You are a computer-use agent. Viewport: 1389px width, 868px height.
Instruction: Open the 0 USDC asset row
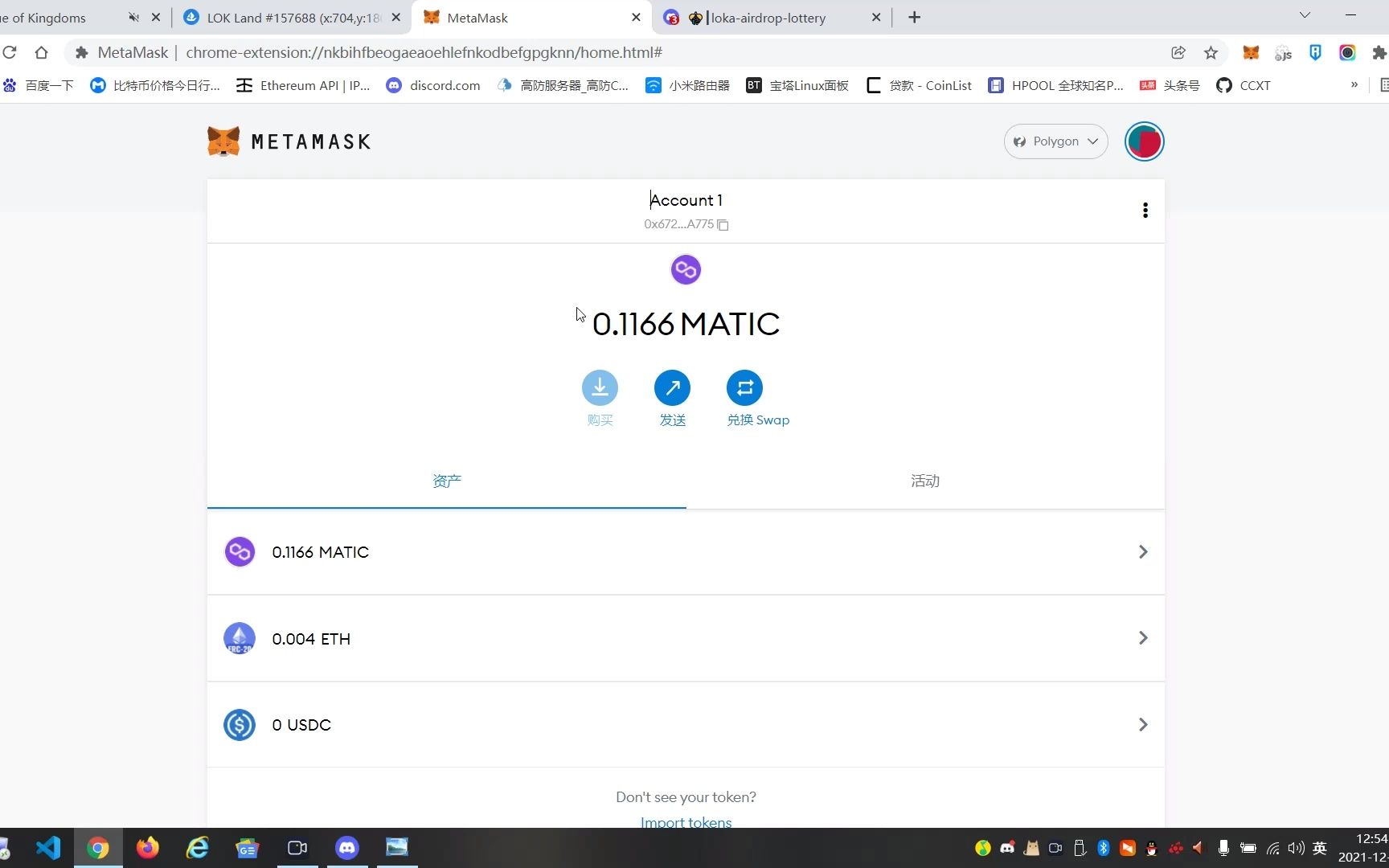pyautogui.click(x=686, y=725)
